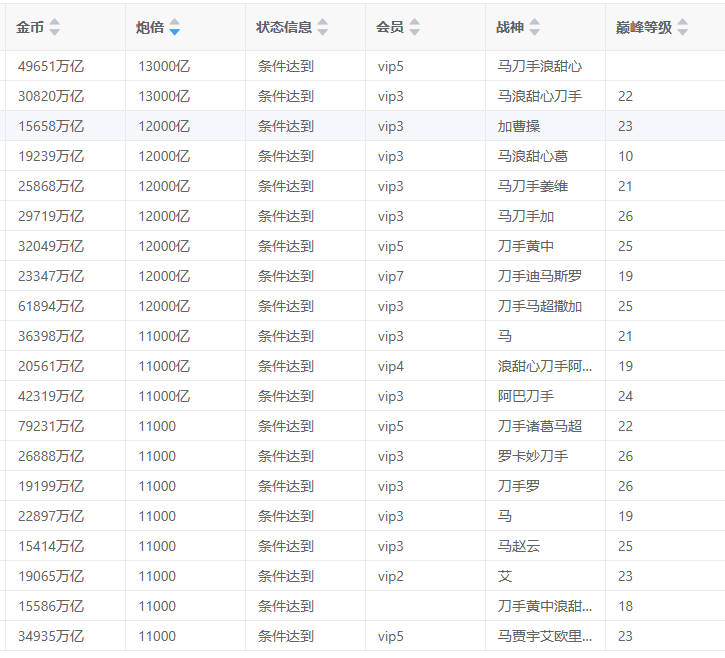The image size is (725, 658).
Task: Select the 34935万亿 cell in last row
Action: click(51, 636)
